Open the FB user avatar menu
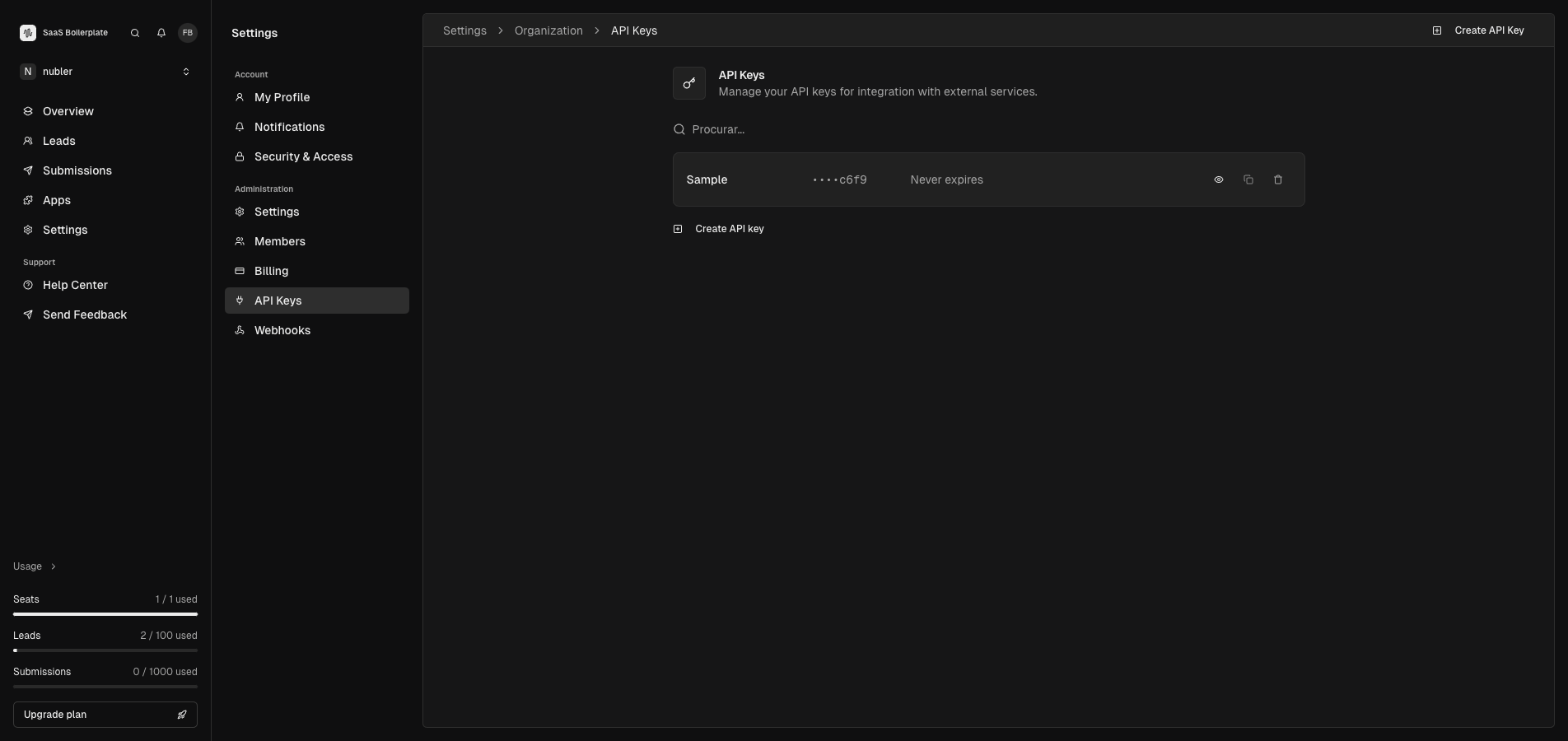The height and width of the screenshot is (741, 1568). click(188, 33)
